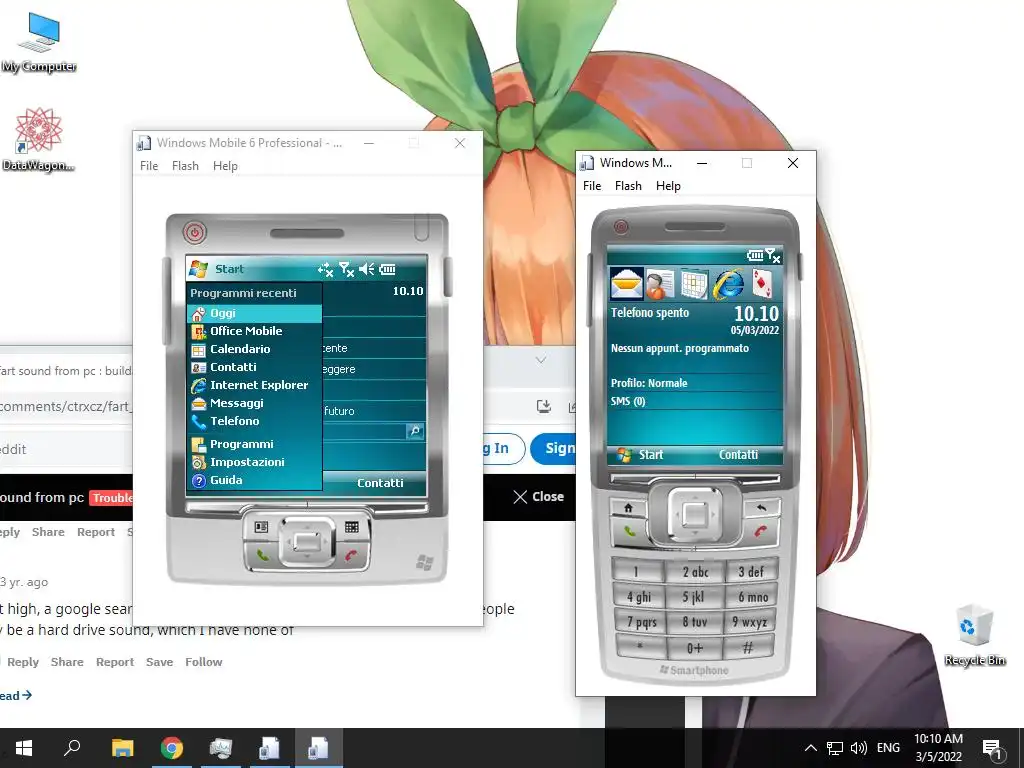Open Contatti in the Start menu list
This screenshot has width=1024, height=768.
click(x=254, y=367)
